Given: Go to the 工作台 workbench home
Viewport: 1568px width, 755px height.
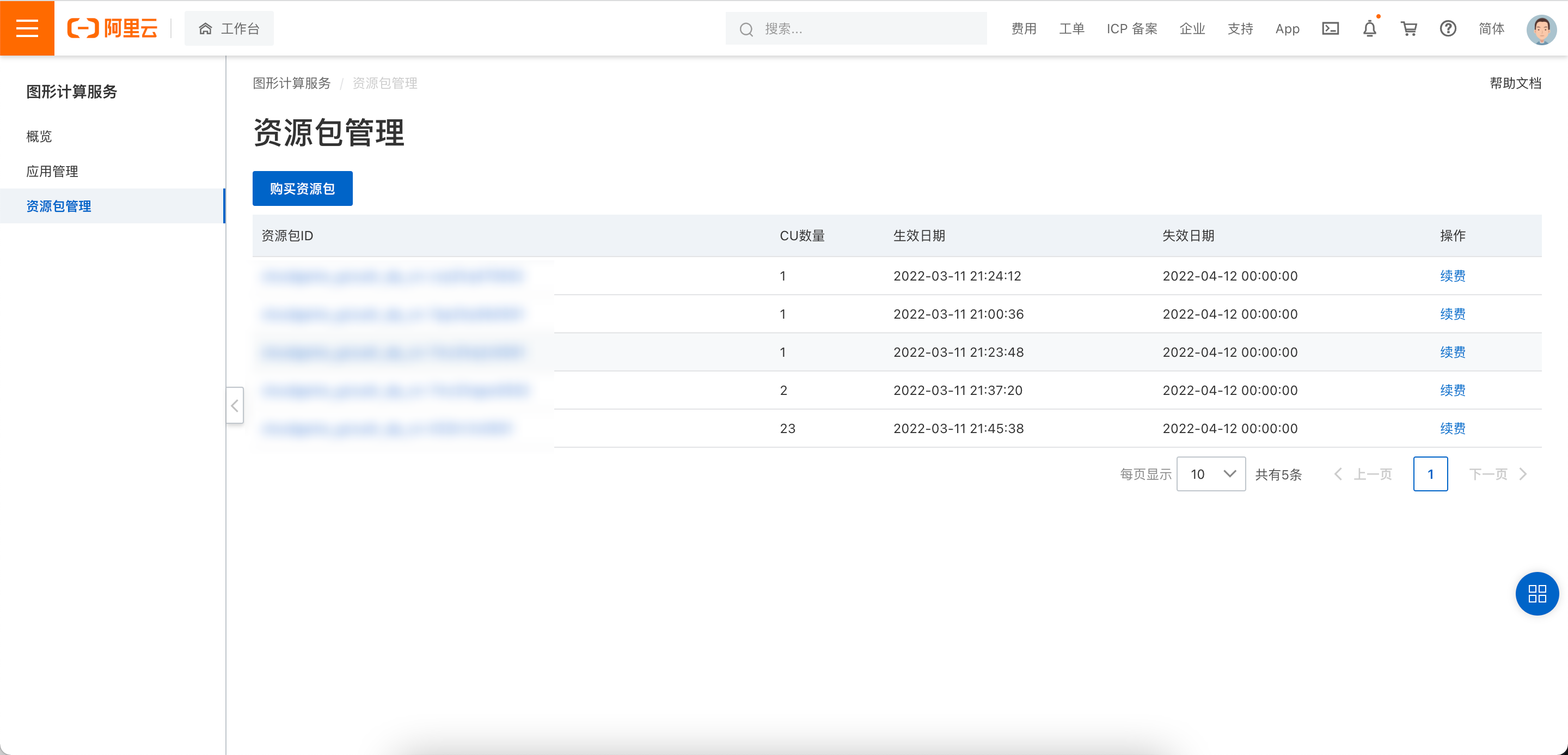Looking at the screenshot, I should pos(229,29).
